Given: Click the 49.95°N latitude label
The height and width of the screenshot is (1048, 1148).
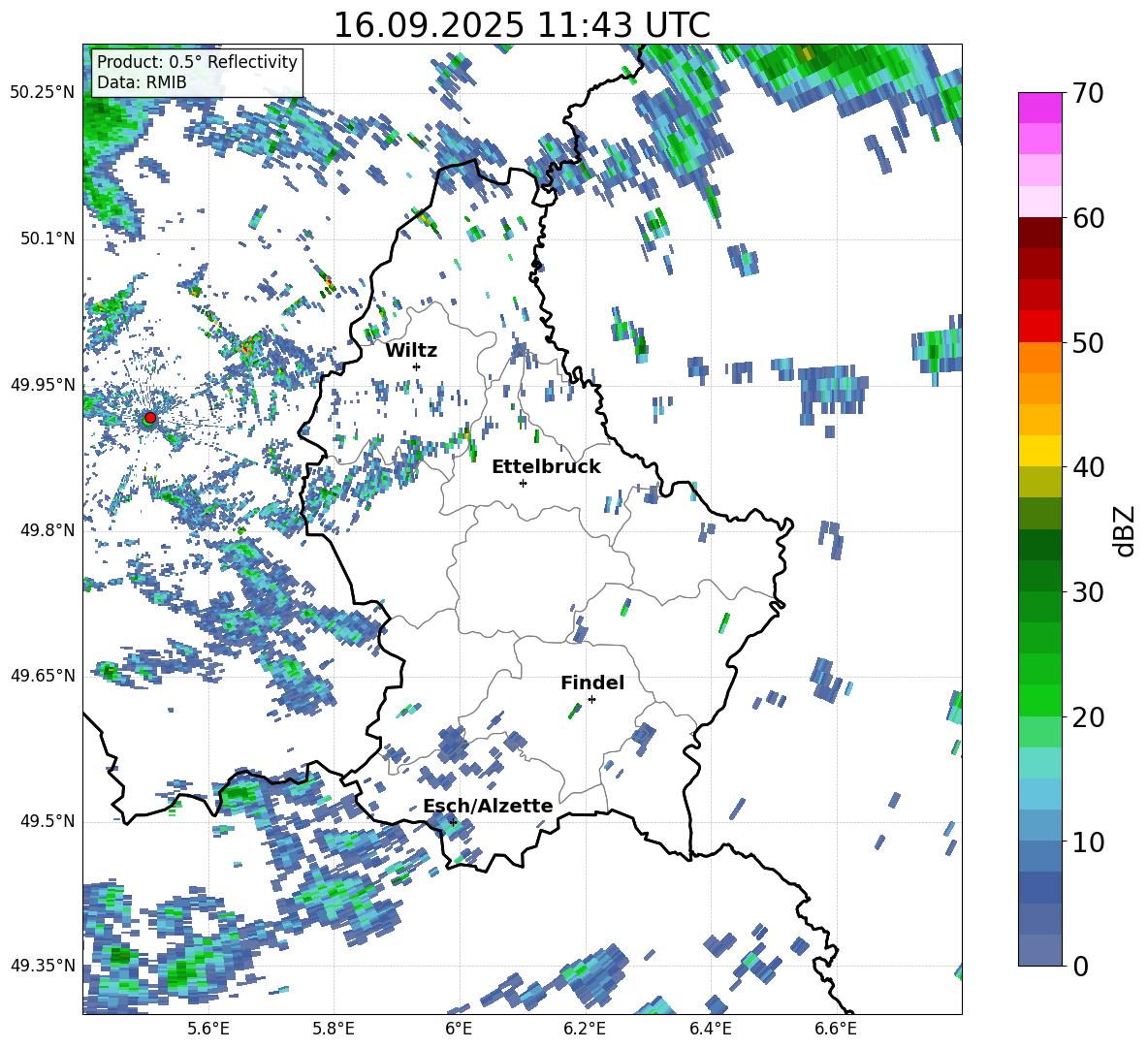Looking at the screenshot, I should point(43,385).
